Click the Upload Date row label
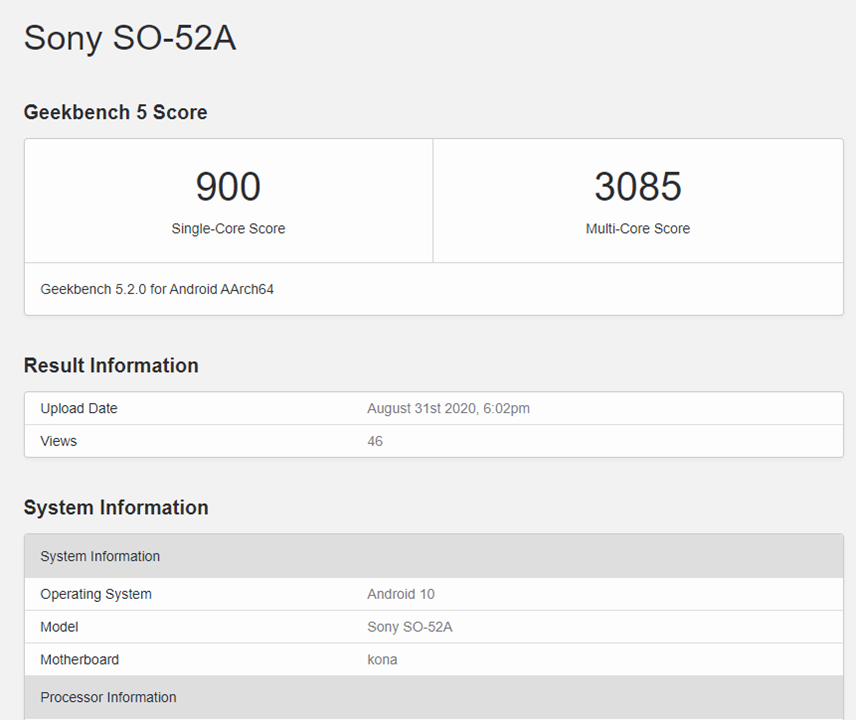856x720 pixels. click(x=79, y=408)
